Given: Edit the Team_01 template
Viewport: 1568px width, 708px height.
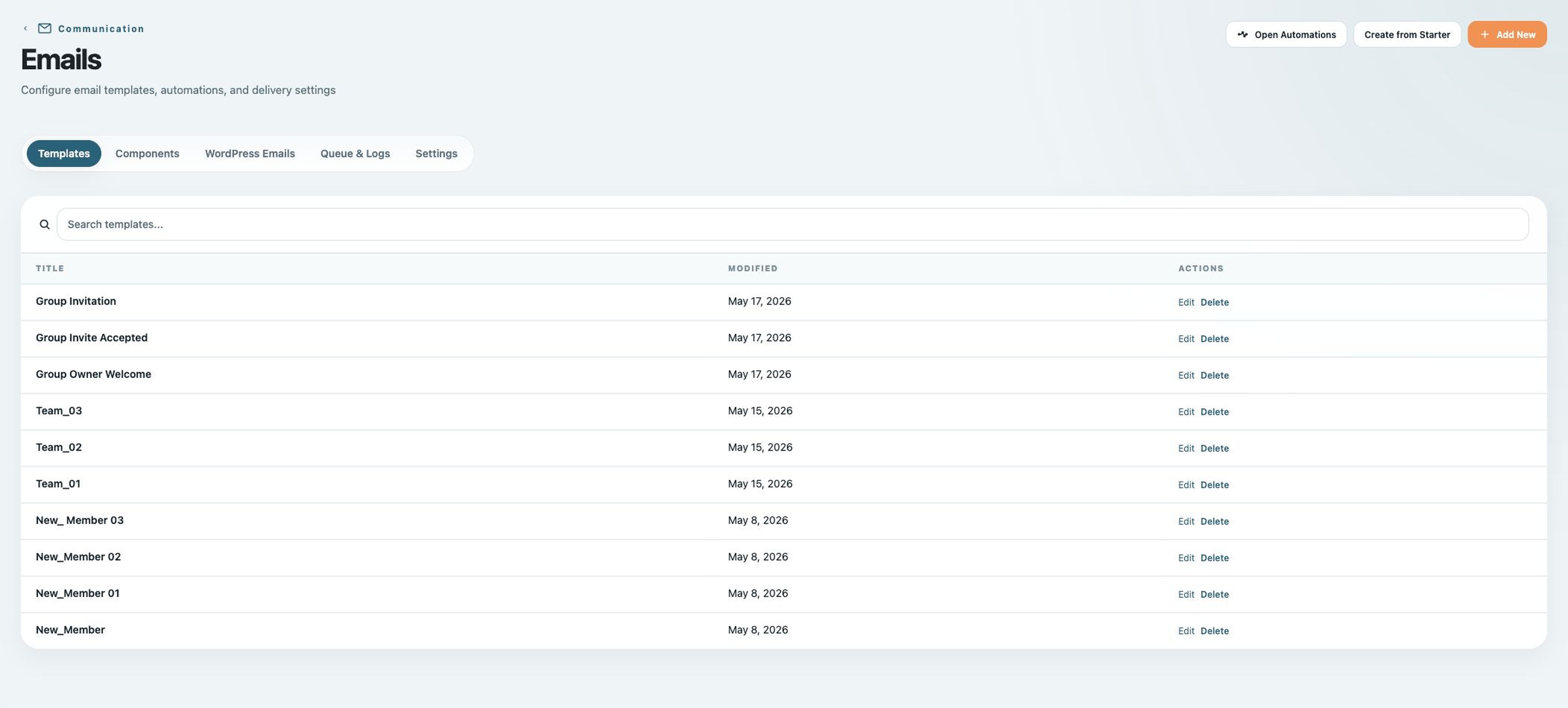Looking at the screenshot, I should pos(1186,485).
